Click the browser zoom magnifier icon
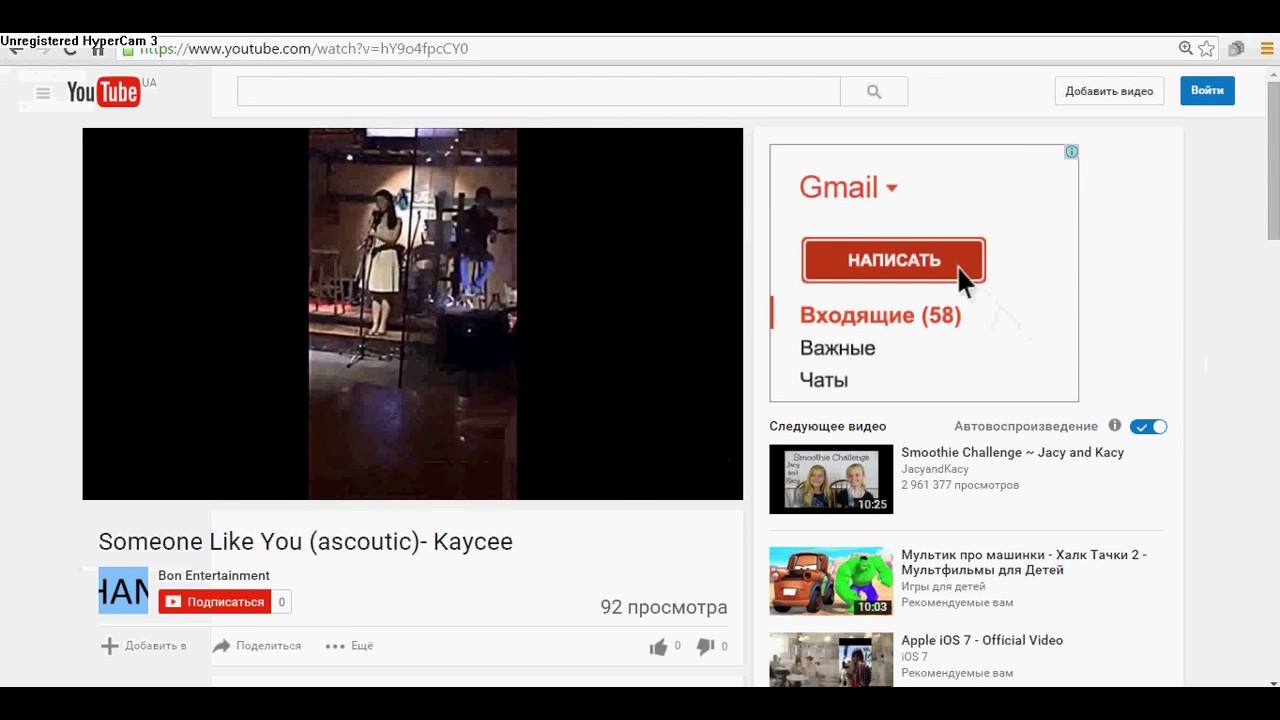The image size is (1280, 720). [x=1185, y=48]
